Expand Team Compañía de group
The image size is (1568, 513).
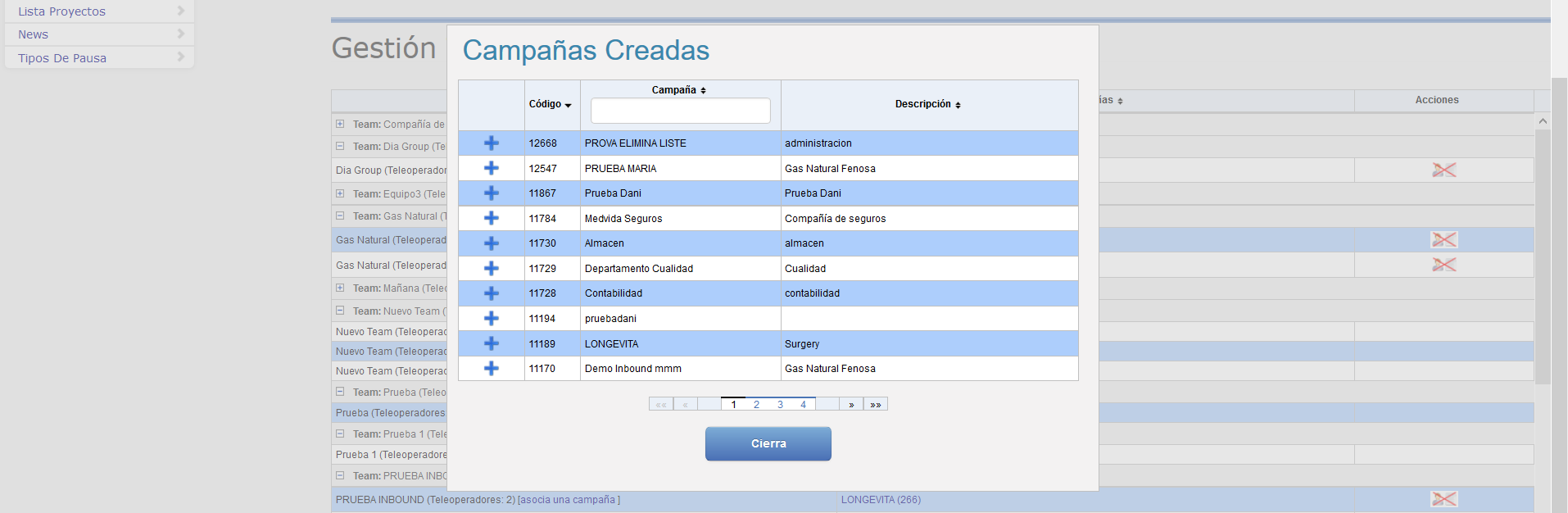click(340, 124)
